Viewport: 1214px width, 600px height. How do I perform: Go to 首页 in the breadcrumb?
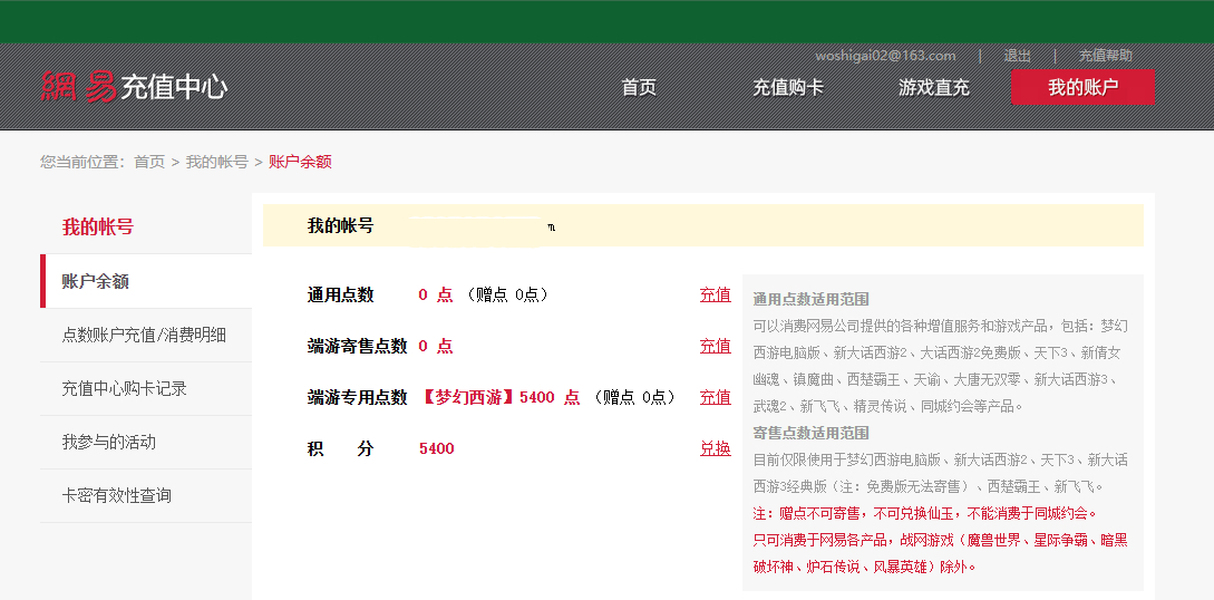[x=149, y=161]
